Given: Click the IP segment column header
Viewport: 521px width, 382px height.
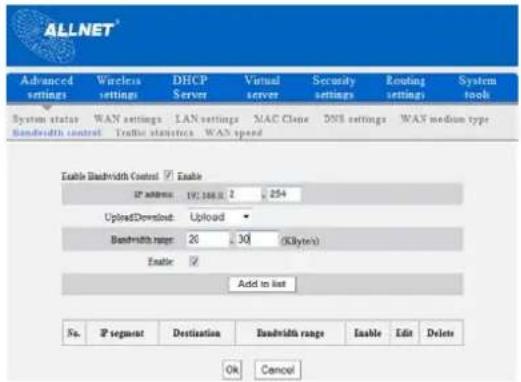Looking at the screenshot, I should tap(122, 333).
